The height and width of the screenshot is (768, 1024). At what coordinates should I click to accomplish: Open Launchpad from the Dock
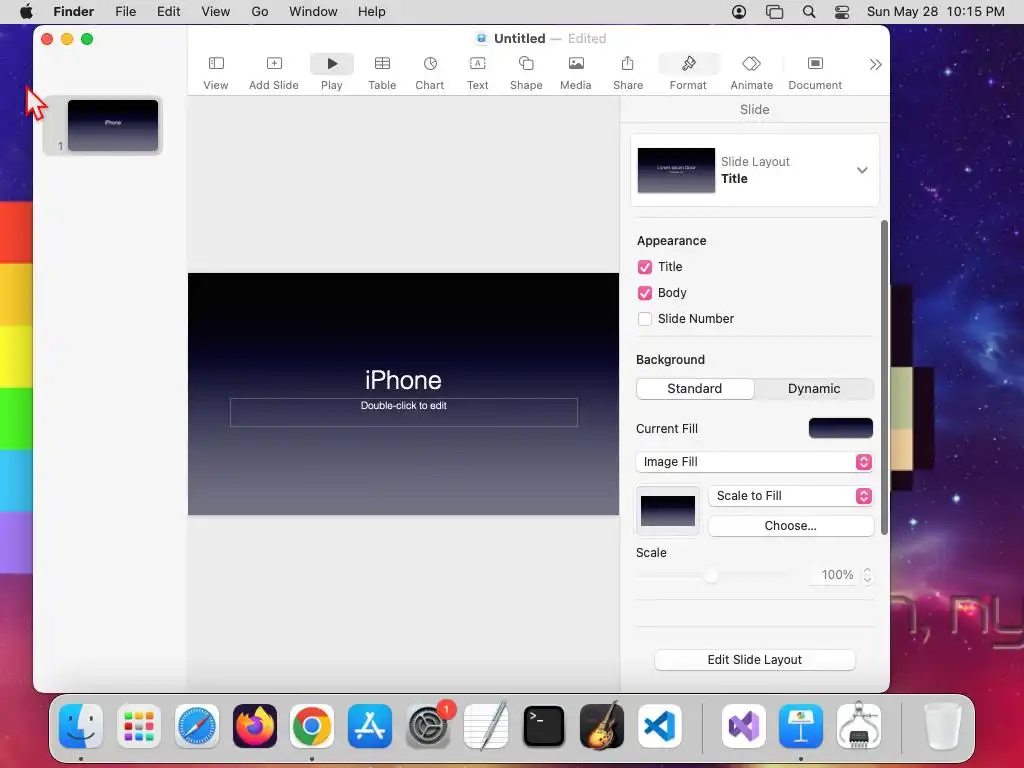[138, 726]
